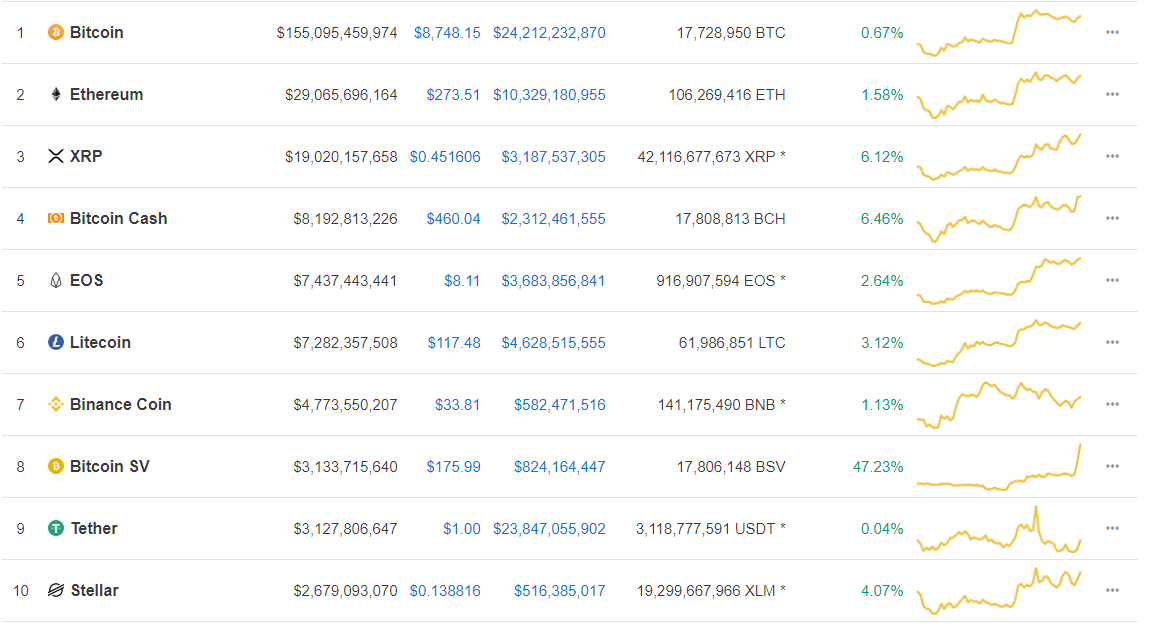Screen dimensions: 1154x625
Task: Click Ethereum volume $10,329,180,955
Action: [549, 95]
